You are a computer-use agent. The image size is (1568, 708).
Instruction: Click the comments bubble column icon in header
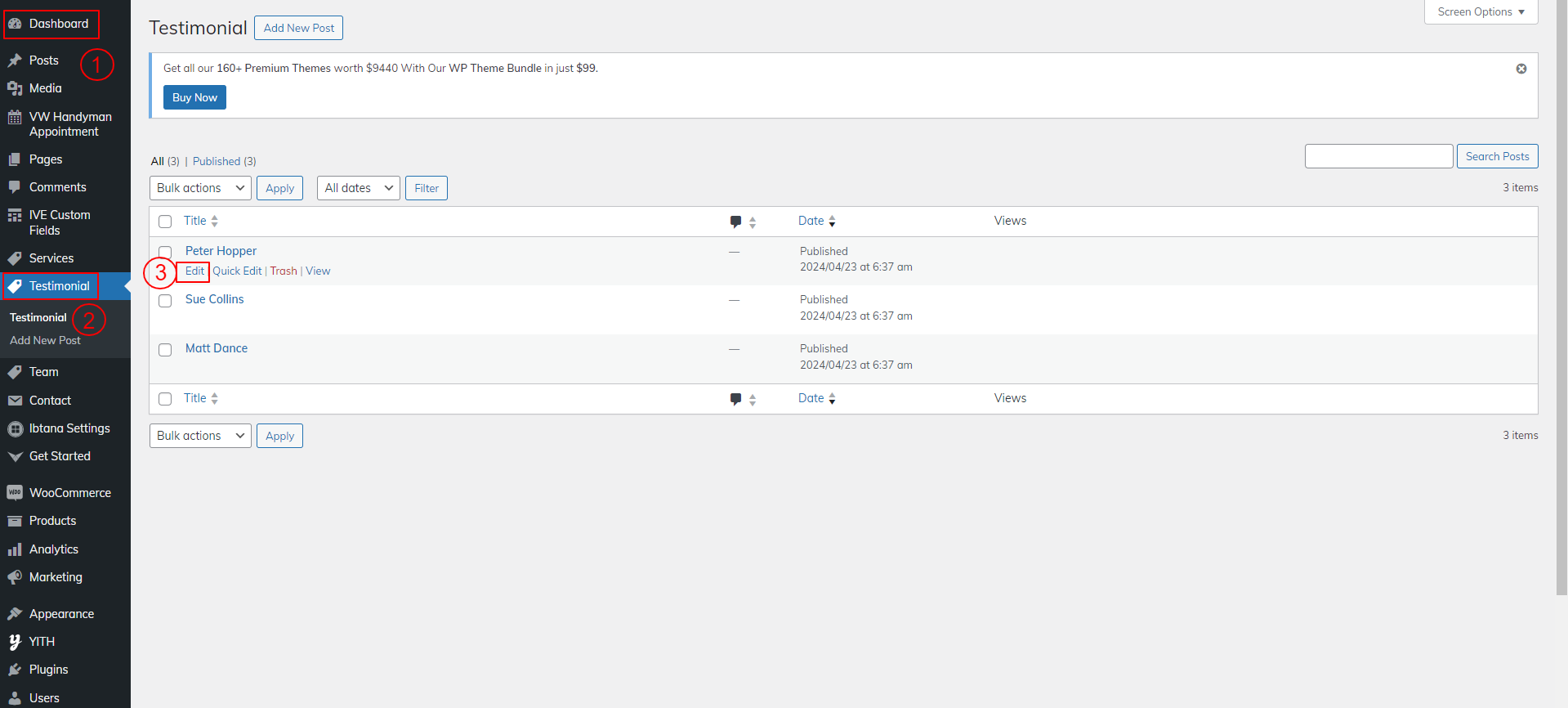(x=735, y=222)
